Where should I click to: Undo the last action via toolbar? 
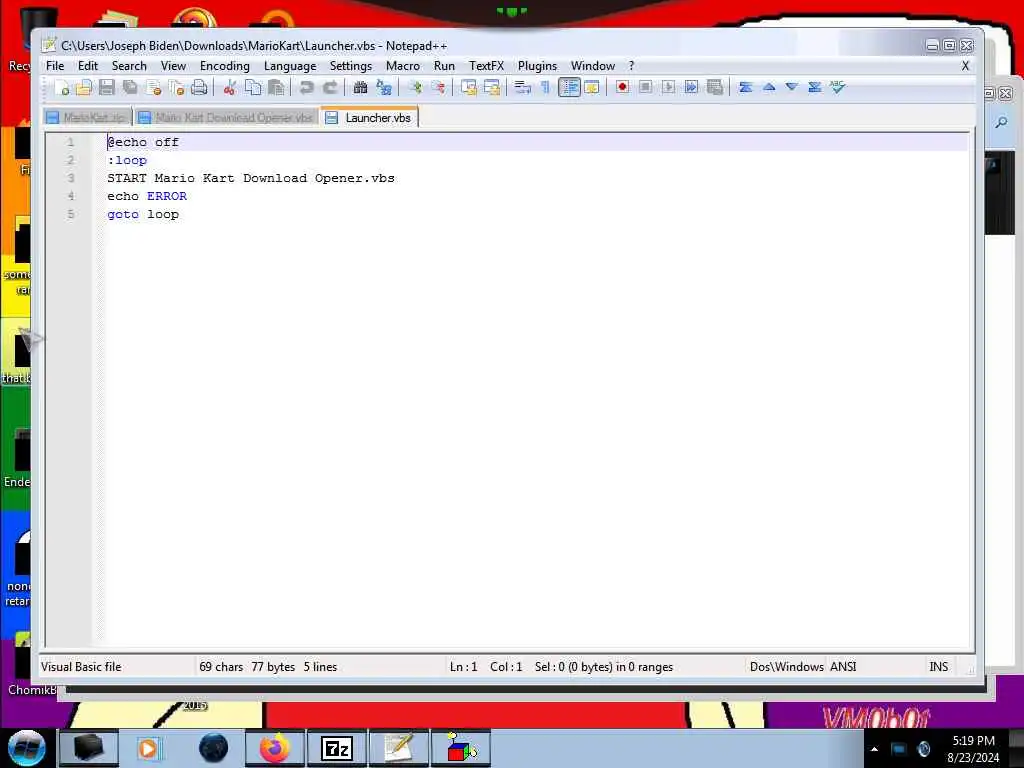306,87
